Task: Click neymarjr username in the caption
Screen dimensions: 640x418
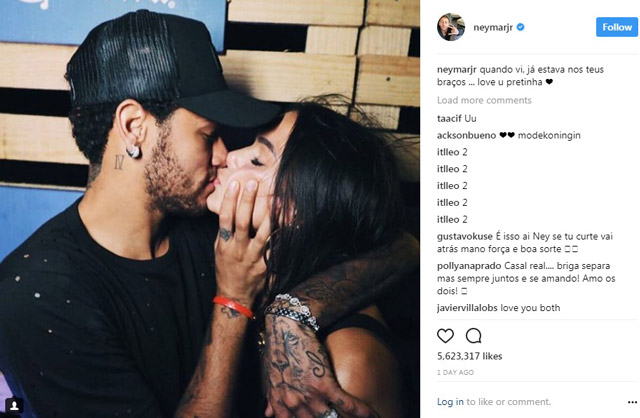Action: click(x=457, y=69)
